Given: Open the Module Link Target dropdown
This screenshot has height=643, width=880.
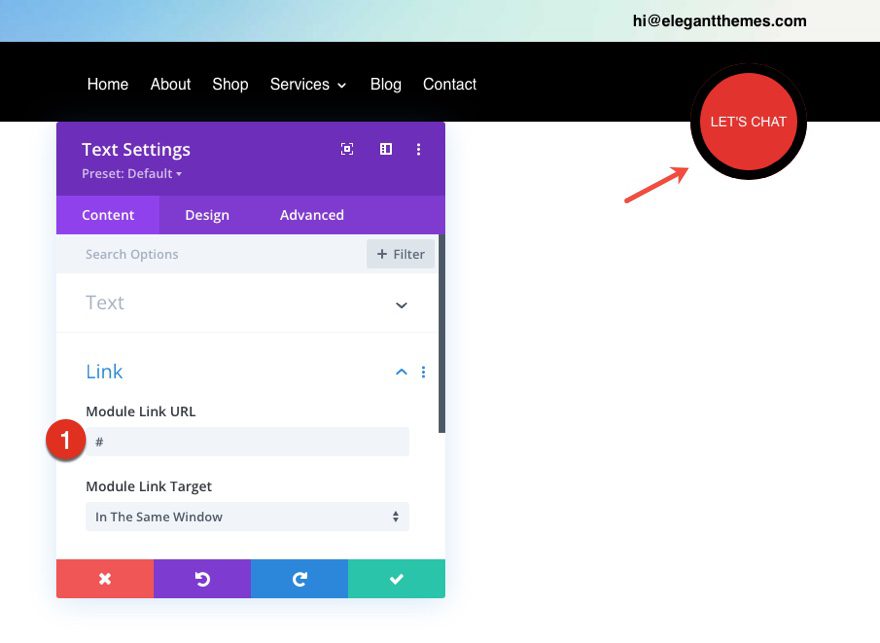Looking at the screenshot, I should [247, 517].
